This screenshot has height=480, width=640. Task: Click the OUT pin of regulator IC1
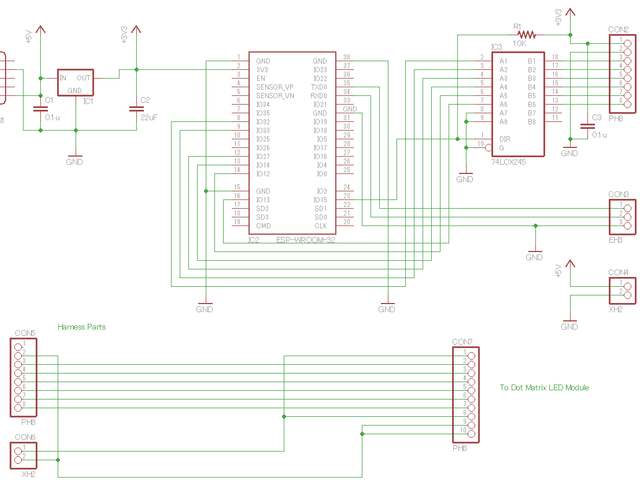pos(84,77)
